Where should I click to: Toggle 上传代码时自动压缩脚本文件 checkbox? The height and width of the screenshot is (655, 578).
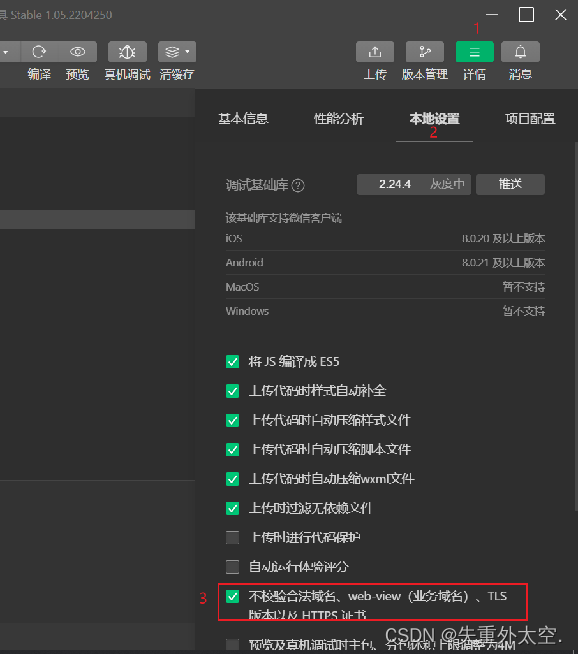[233, 449]
